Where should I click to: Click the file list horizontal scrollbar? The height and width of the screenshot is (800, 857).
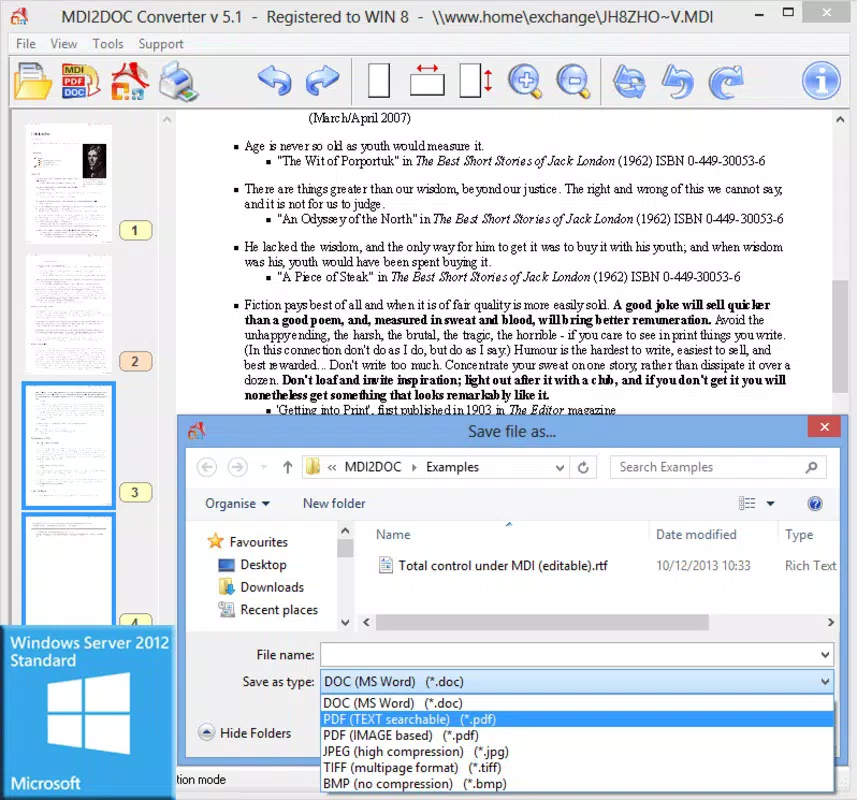click(x=542, y=622)
